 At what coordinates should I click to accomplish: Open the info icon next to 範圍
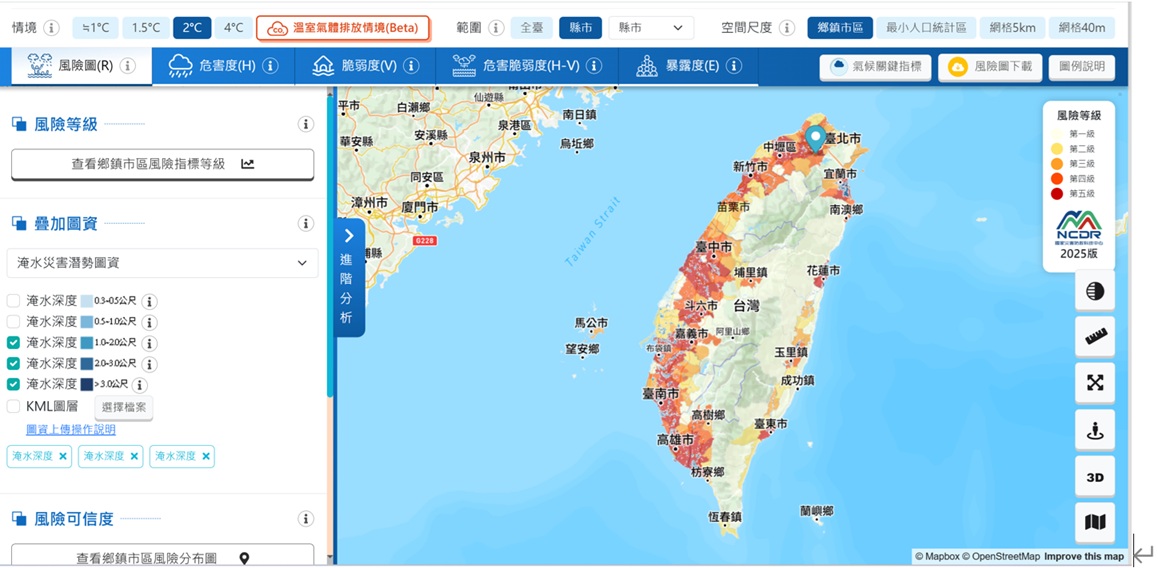[496, 28]
